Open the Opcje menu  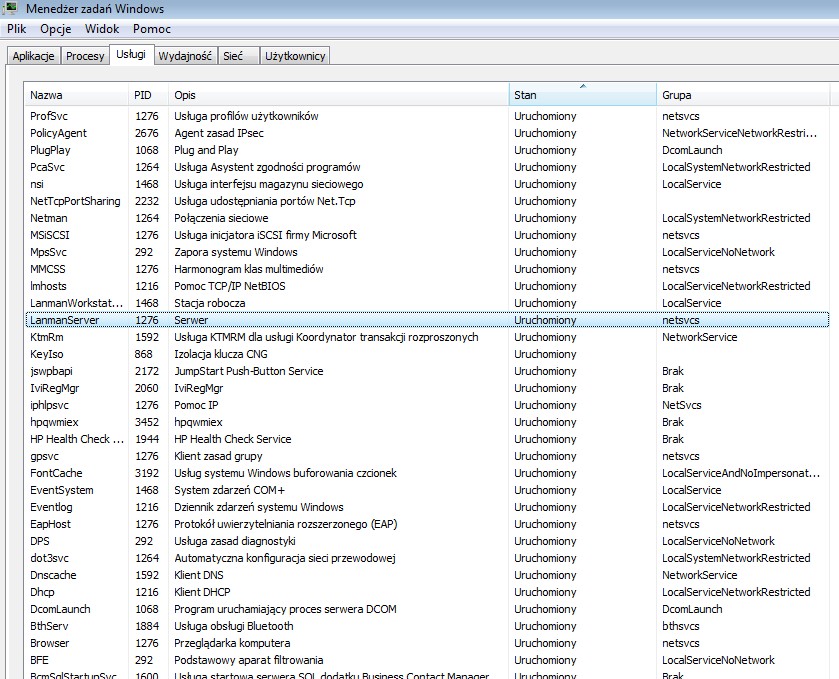point(56,29)
